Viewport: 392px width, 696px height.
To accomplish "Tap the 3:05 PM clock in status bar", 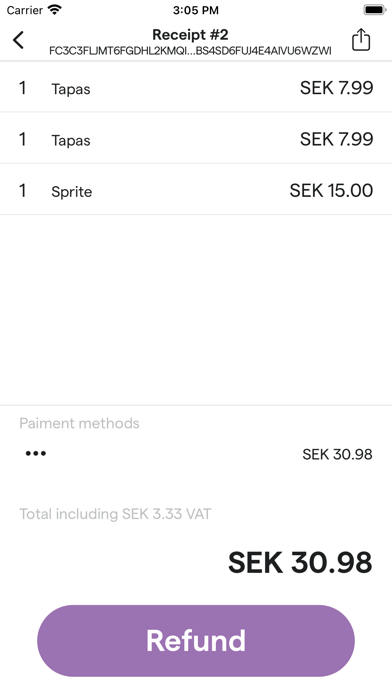I will coord(196,10).
